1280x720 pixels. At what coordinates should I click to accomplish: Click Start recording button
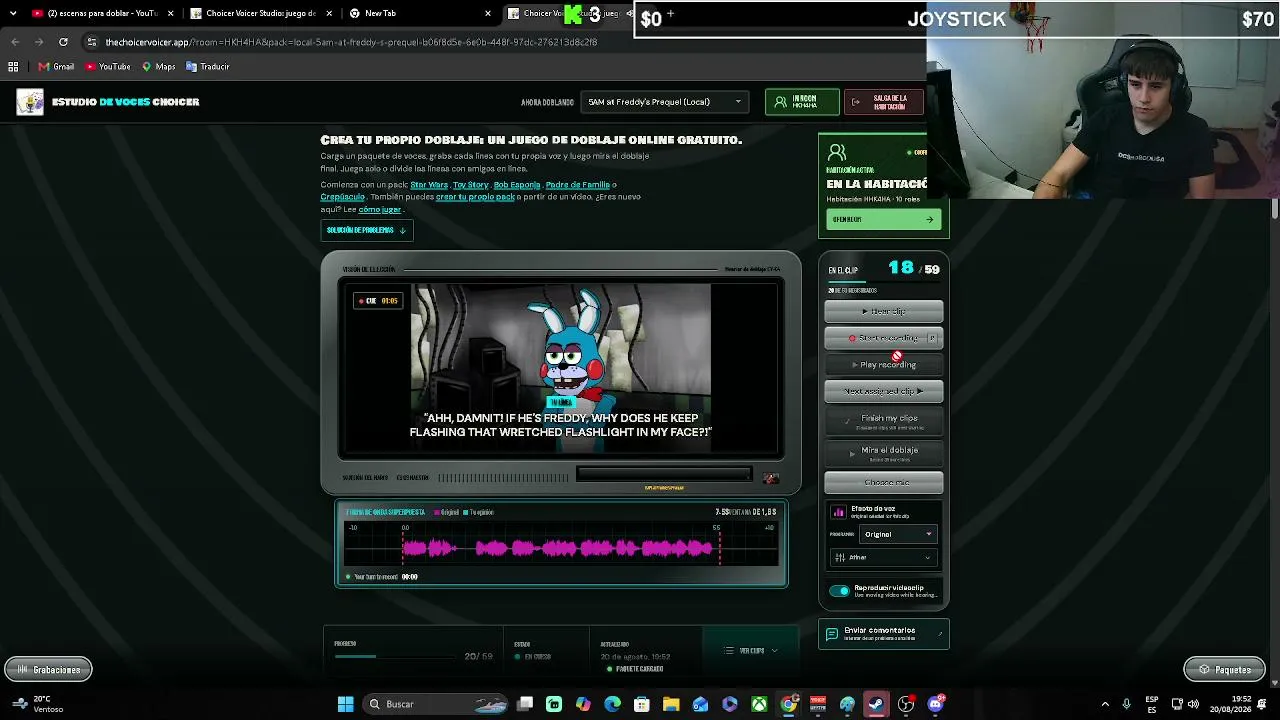tap(884, 338)
